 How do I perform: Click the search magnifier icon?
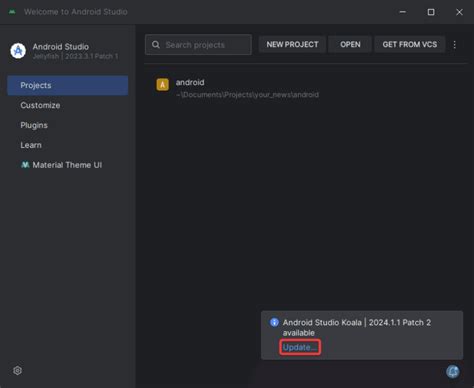coord(156,45)
